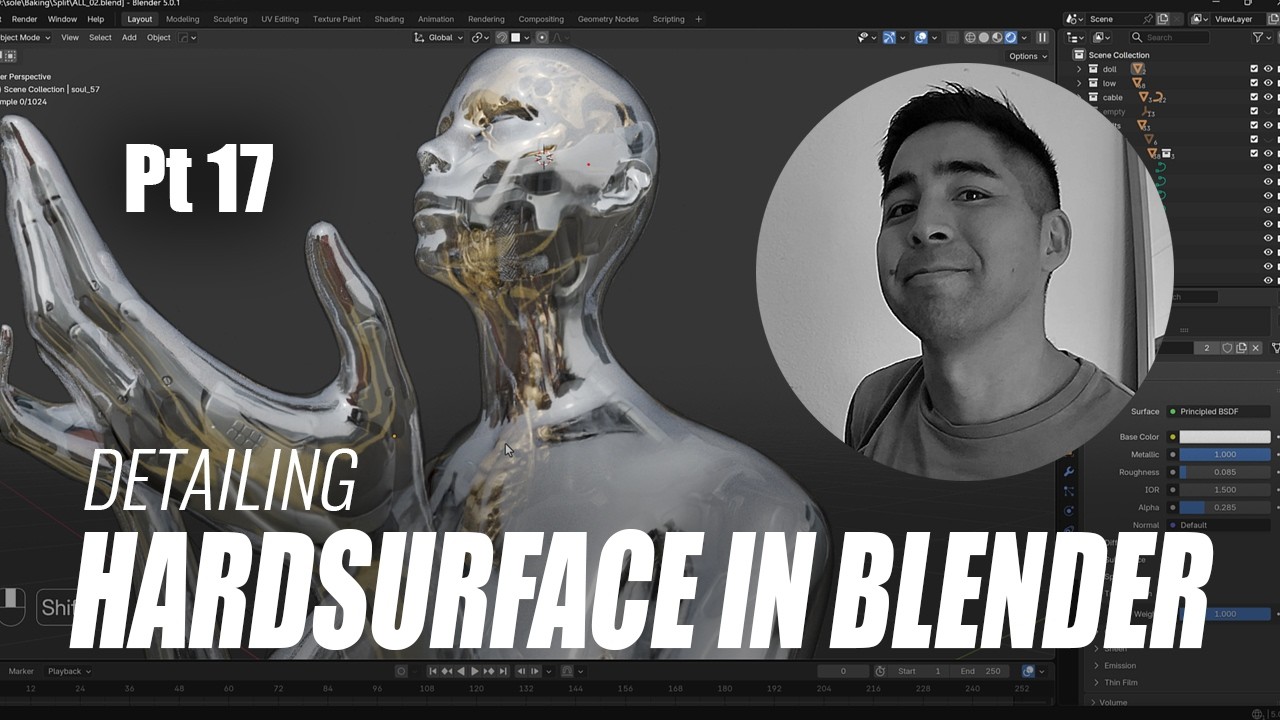Screen dimensions: 1280x720
Task: Expand the low collection
Action: pos(1079,83)
